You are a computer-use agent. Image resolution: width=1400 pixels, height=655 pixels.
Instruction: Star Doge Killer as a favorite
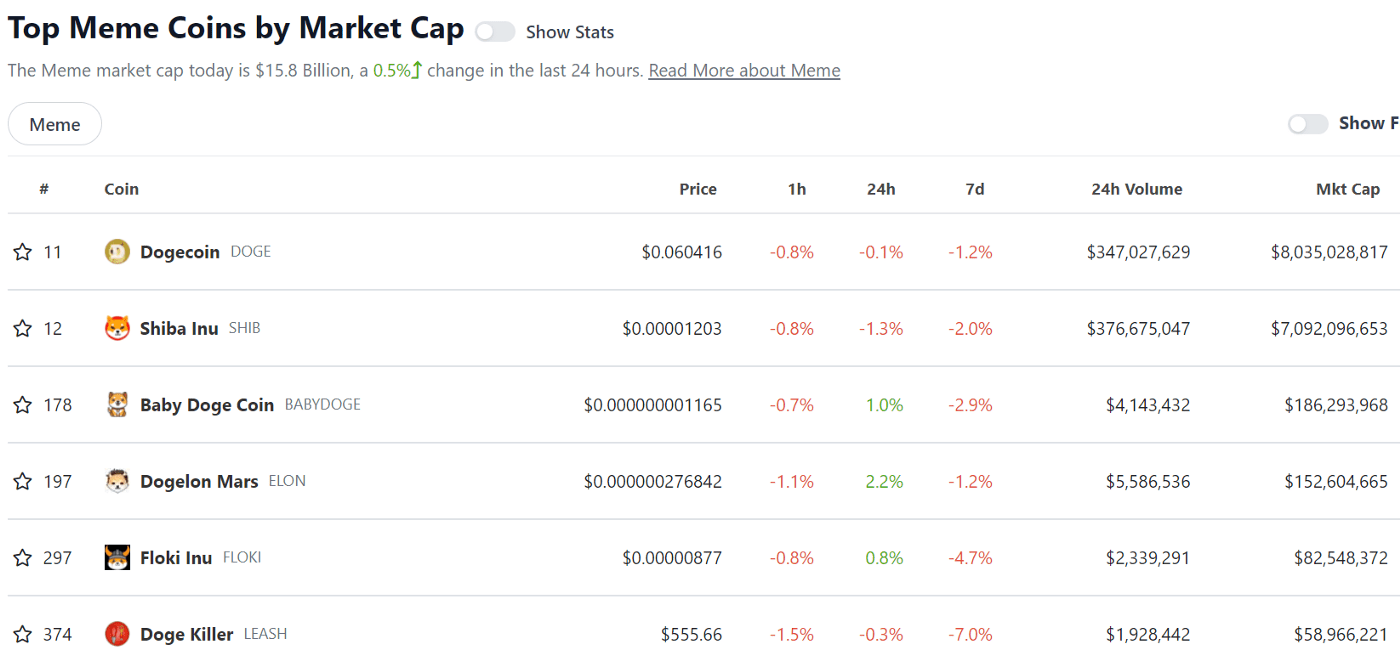(x=22, y=634)
